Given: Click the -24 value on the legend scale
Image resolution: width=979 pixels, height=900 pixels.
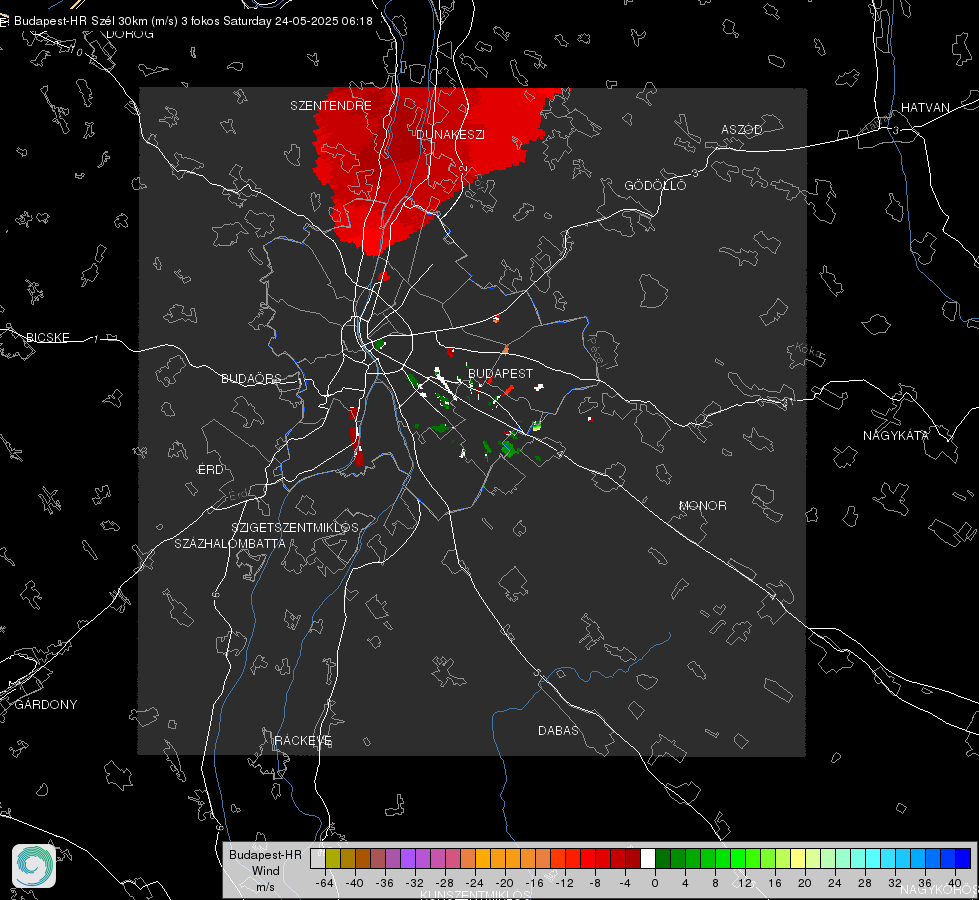Looking at the screenshot, I should 475,883.
